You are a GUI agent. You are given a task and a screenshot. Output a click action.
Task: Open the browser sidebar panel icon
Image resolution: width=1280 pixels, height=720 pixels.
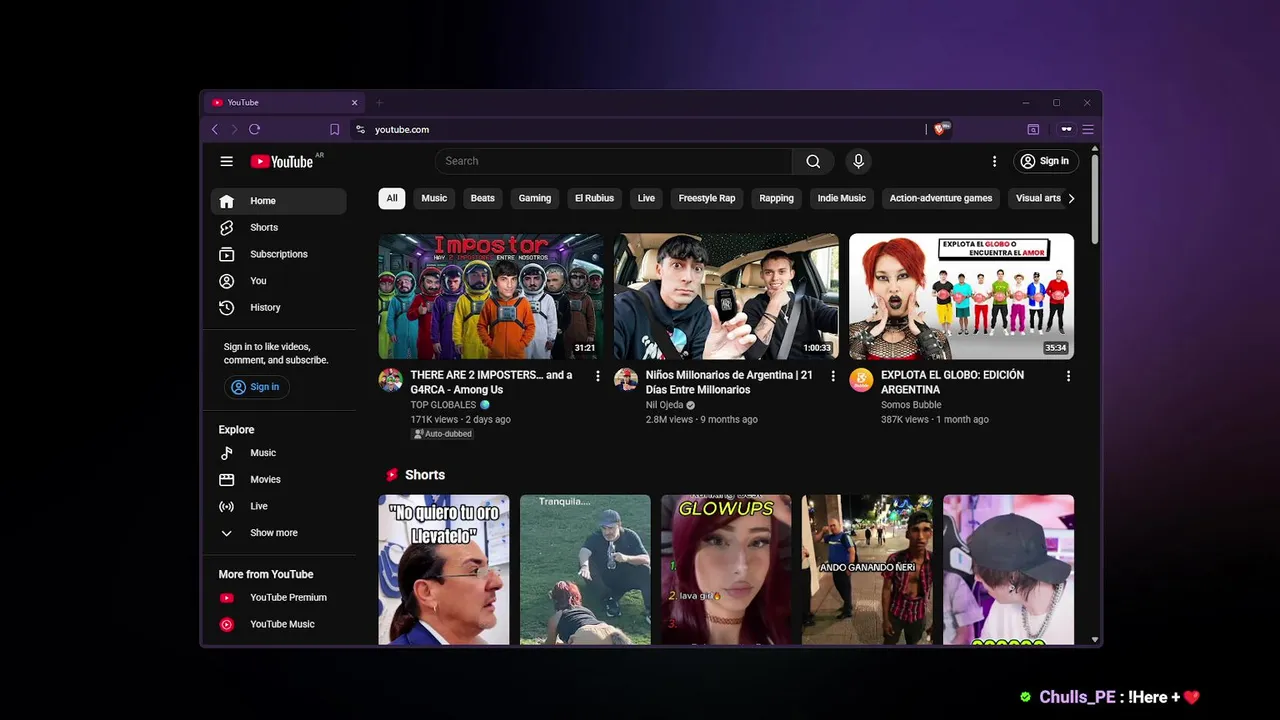click(x=1033, y=129)
